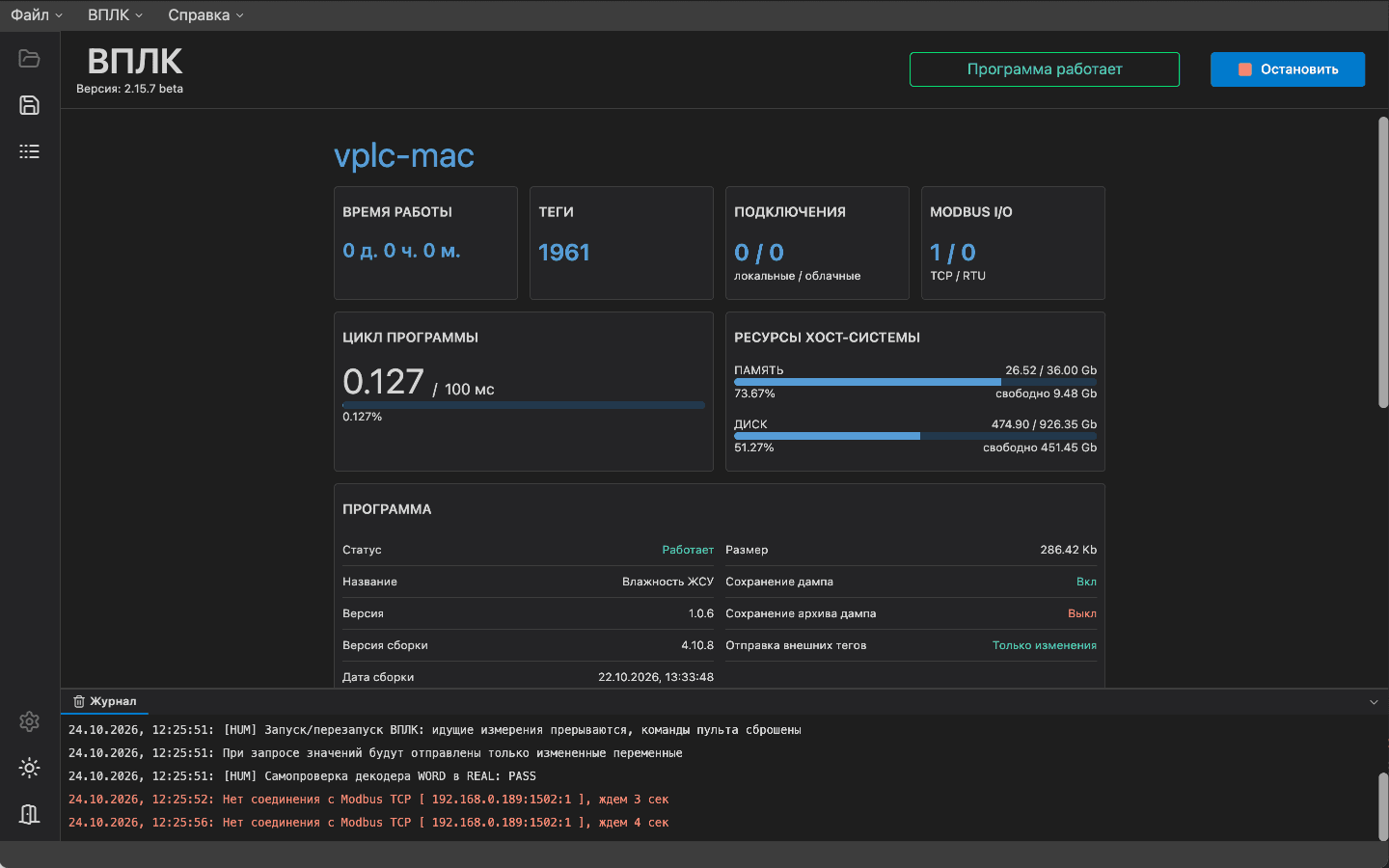Click the log line about Самопроверка декодера
The image size is (1389, 868).
click(302, 776)
